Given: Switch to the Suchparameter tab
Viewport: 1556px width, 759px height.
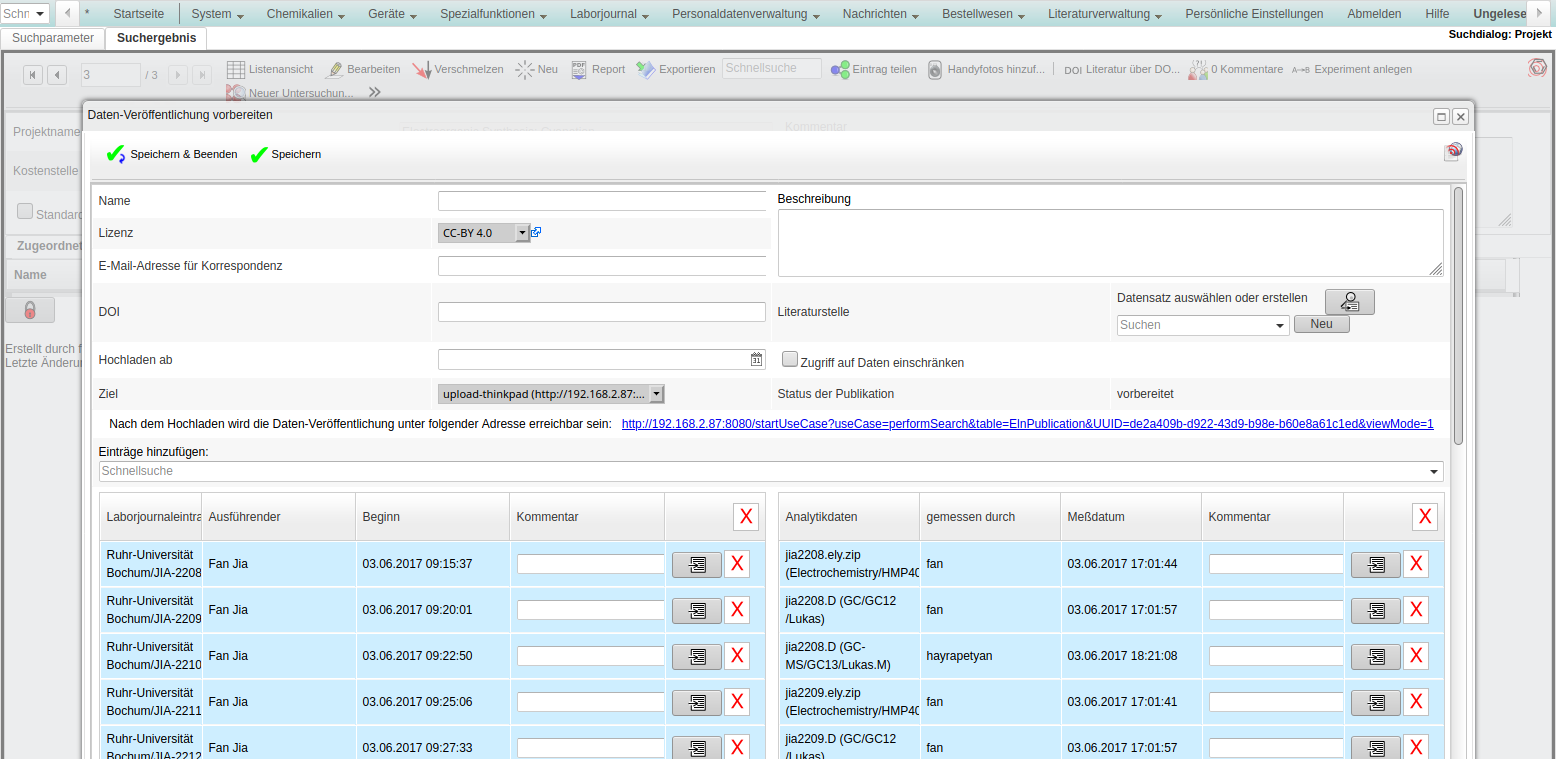Looking at the screenshot, I should click(53, 38).
